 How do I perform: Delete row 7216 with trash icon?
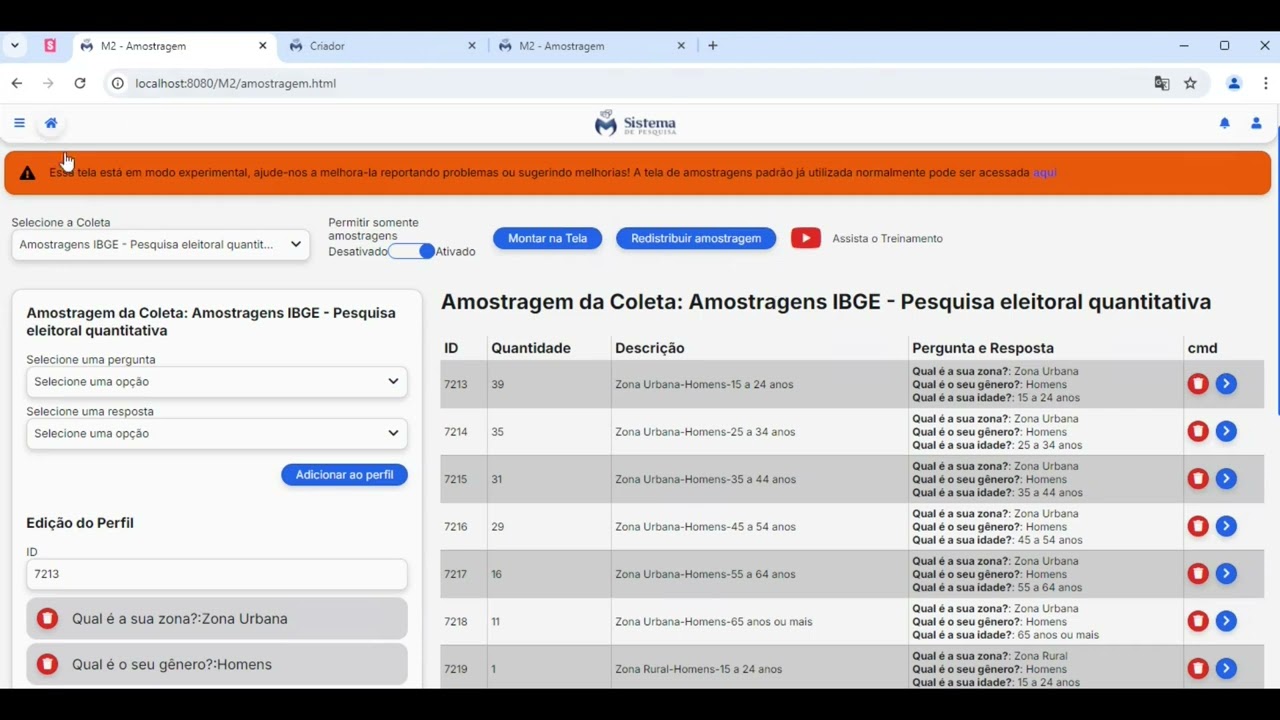(1198, 526)
